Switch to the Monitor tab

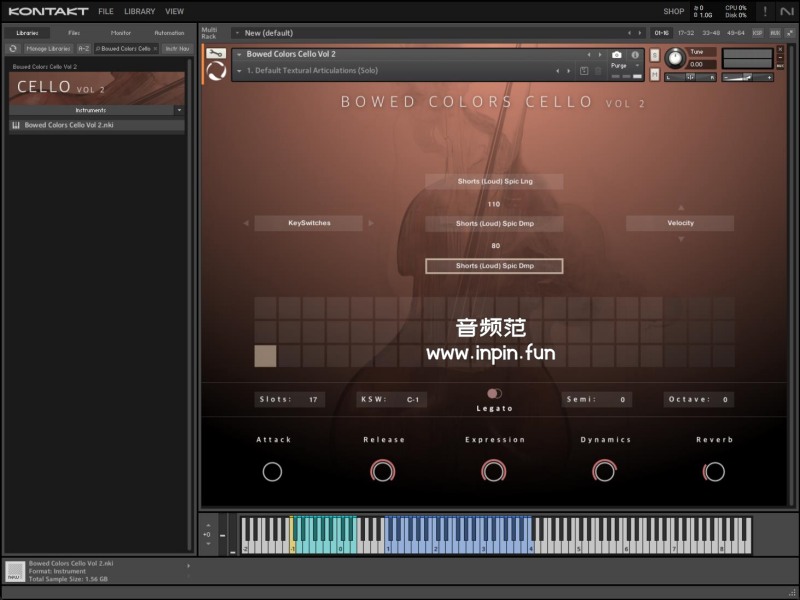tap(121, 33)
